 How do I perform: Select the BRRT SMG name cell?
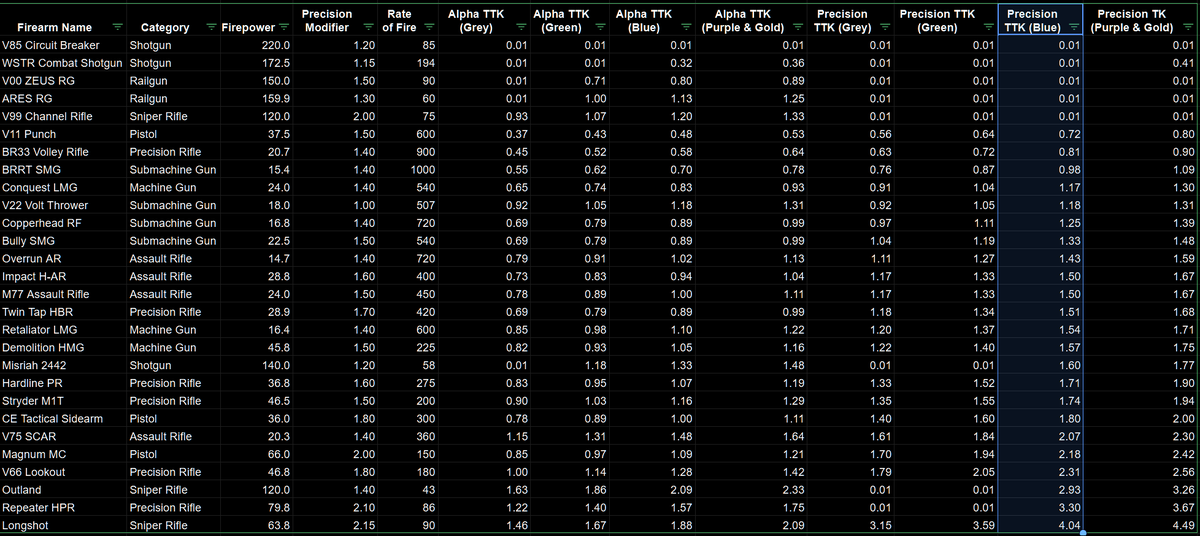(63, 170)
